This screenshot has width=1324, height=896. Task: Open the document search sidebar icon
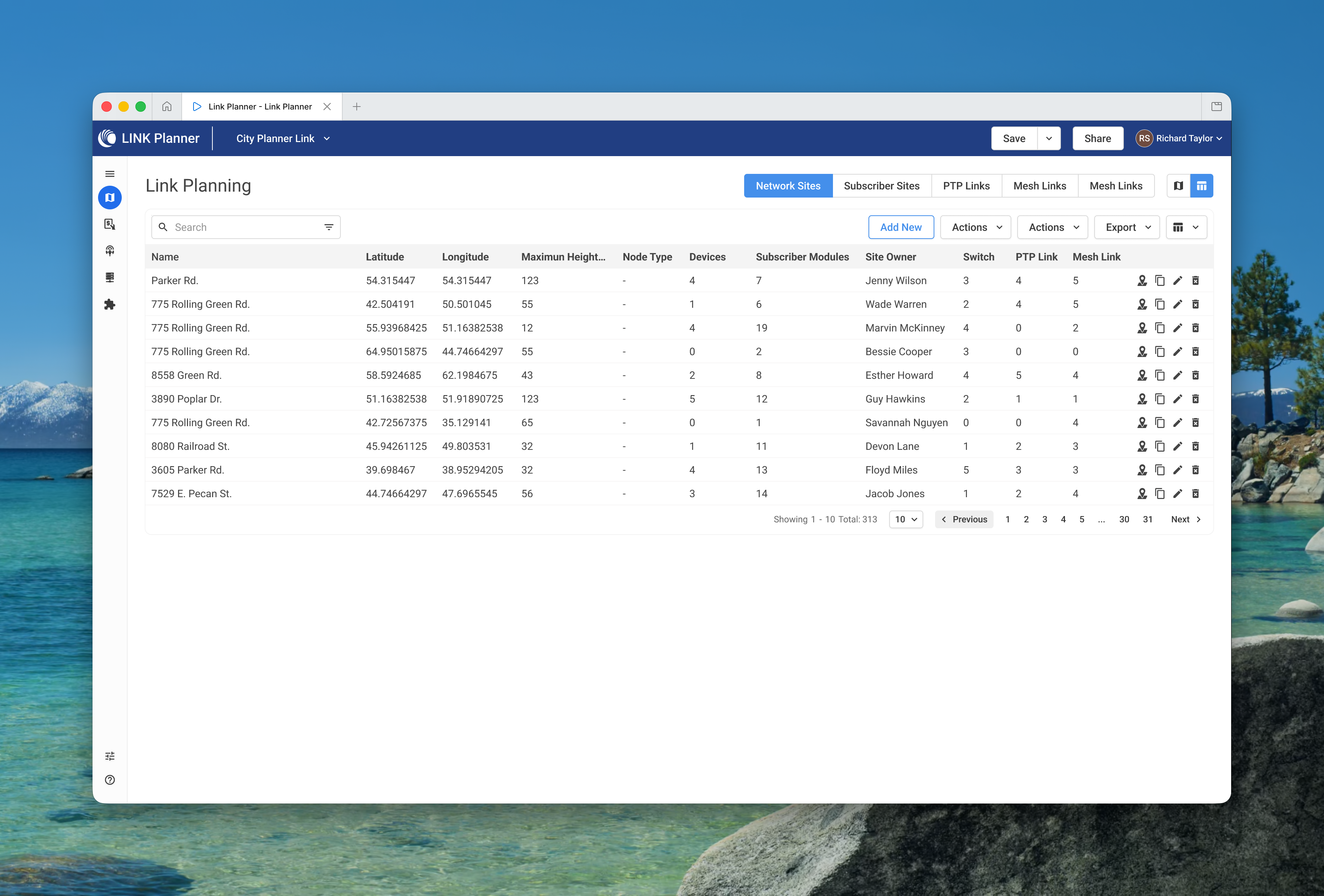click(110, 225)
